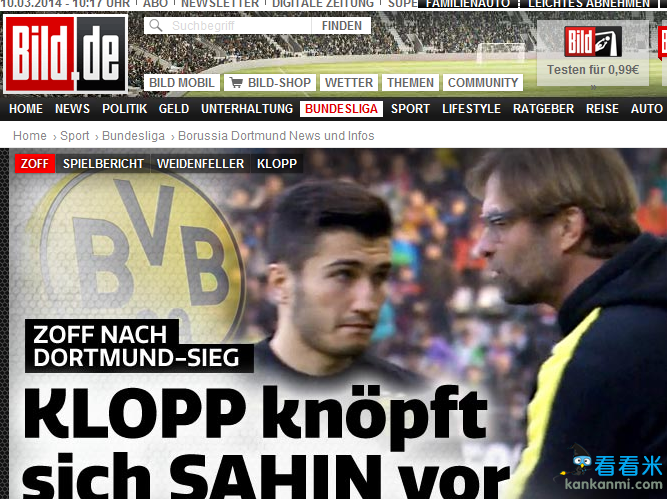Screen dimensions: 667x499
Task: Select UNTERHALTUNG in the main navigation
Action: pyautogui.click(x=247, y=109)
